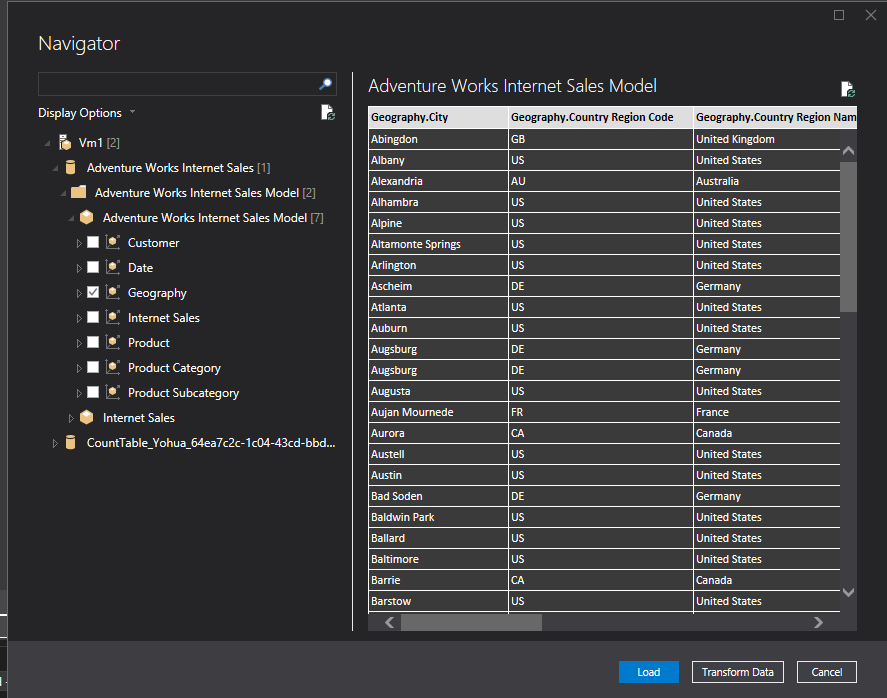
Task: Click the Date dimension icon
Action: click(113, 268)
